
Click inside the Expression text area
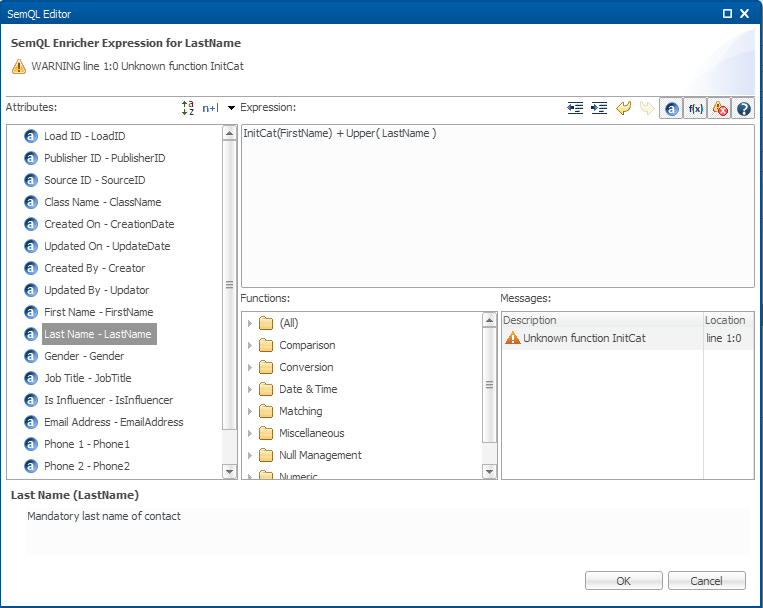coord(497,210)
